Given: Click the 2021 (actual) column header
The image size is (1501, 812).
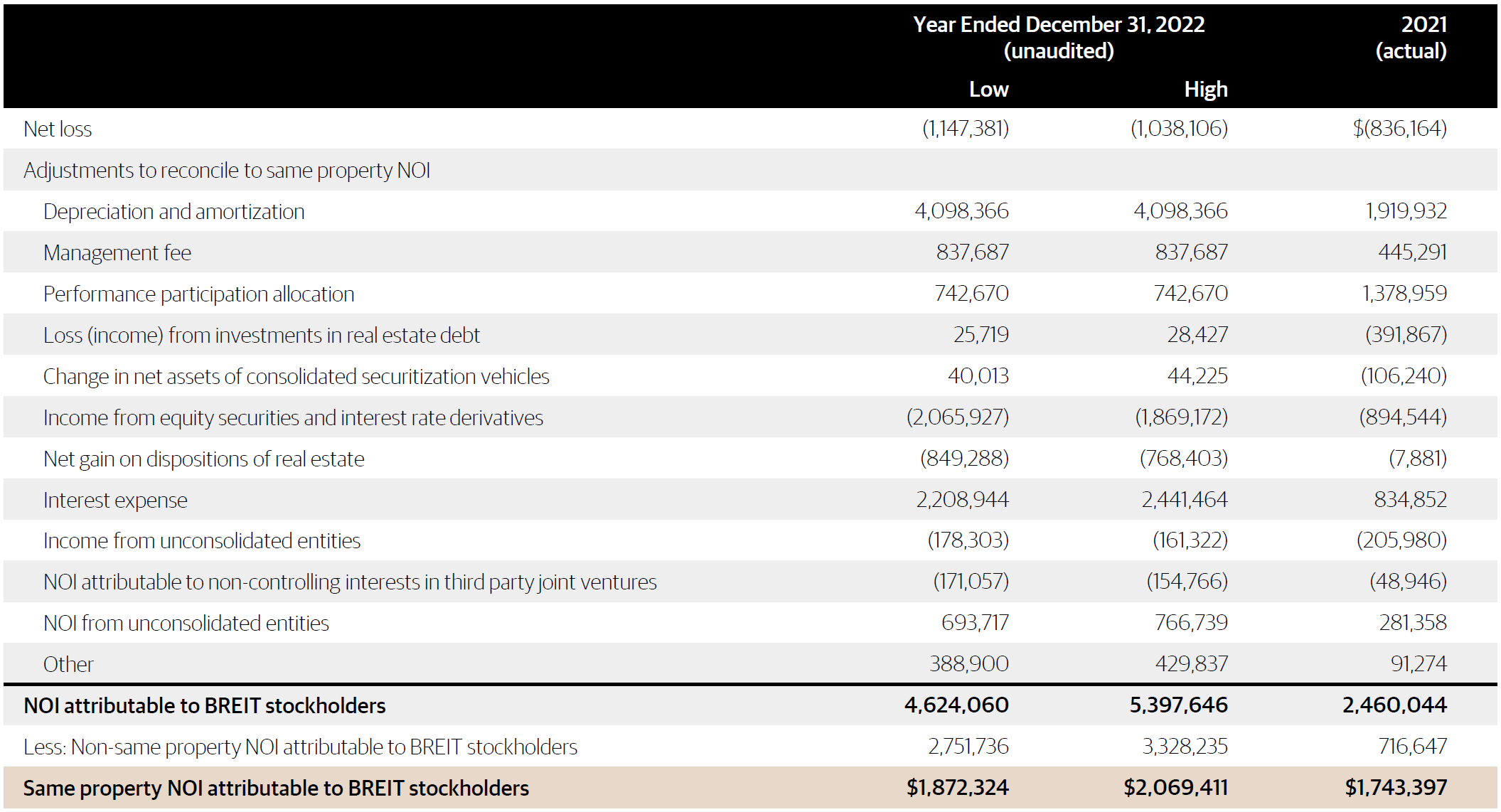Looking at the screenshot, I should coord(1412,38).
